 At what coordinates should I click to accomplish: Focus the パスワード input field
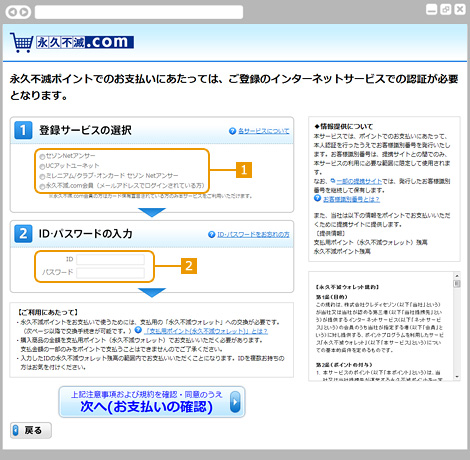pos(110,273)
